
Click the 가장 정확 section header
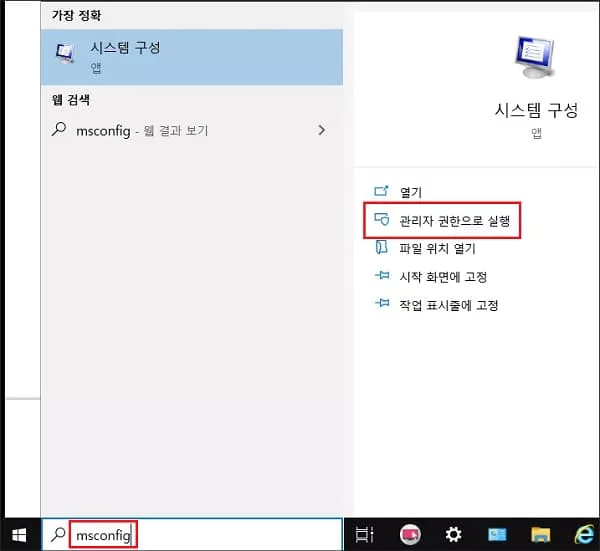pos(76,15)
